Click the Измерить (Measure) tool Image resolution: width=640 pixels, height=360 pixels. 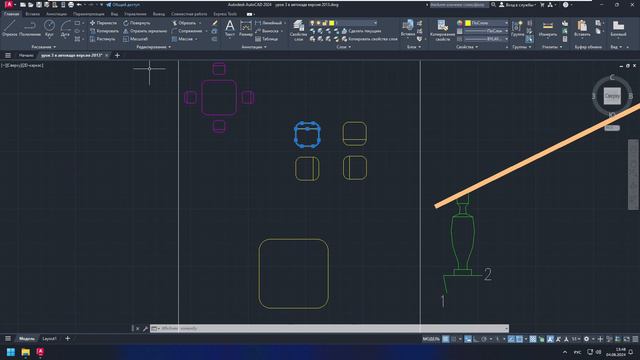[548, 29]
